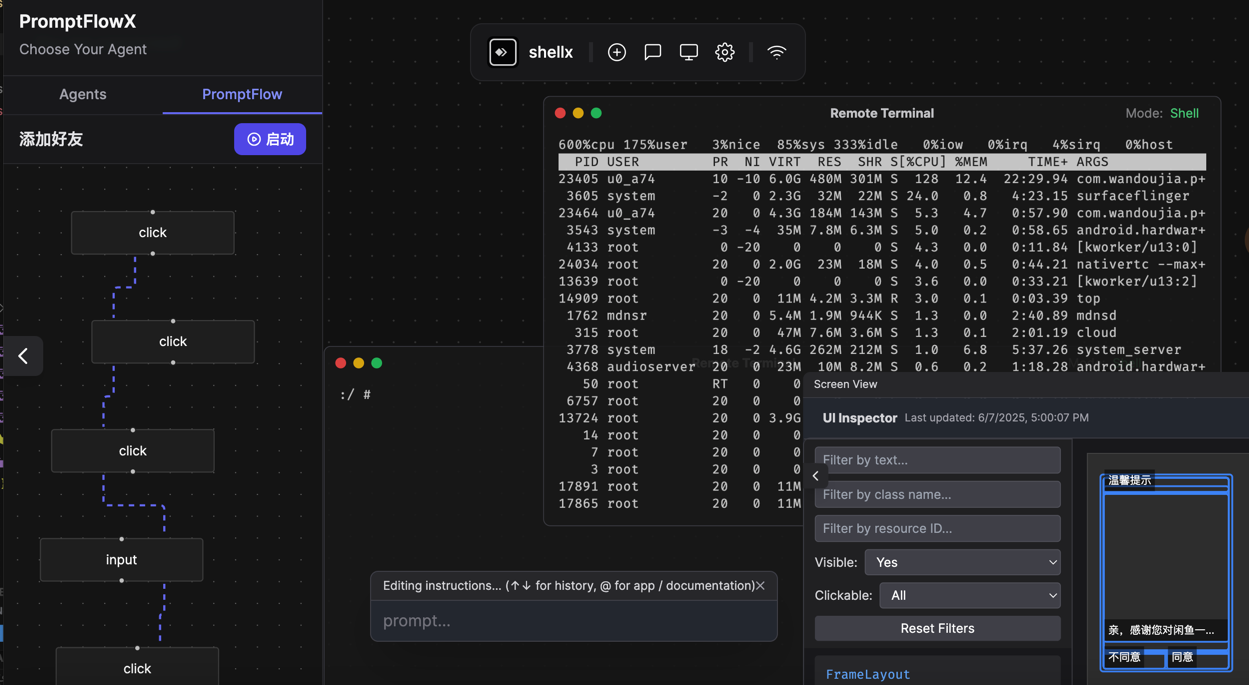Select the 同意 agree button in preview
Viewport: 1249px width, 685px height.
tap(1181, 658)
